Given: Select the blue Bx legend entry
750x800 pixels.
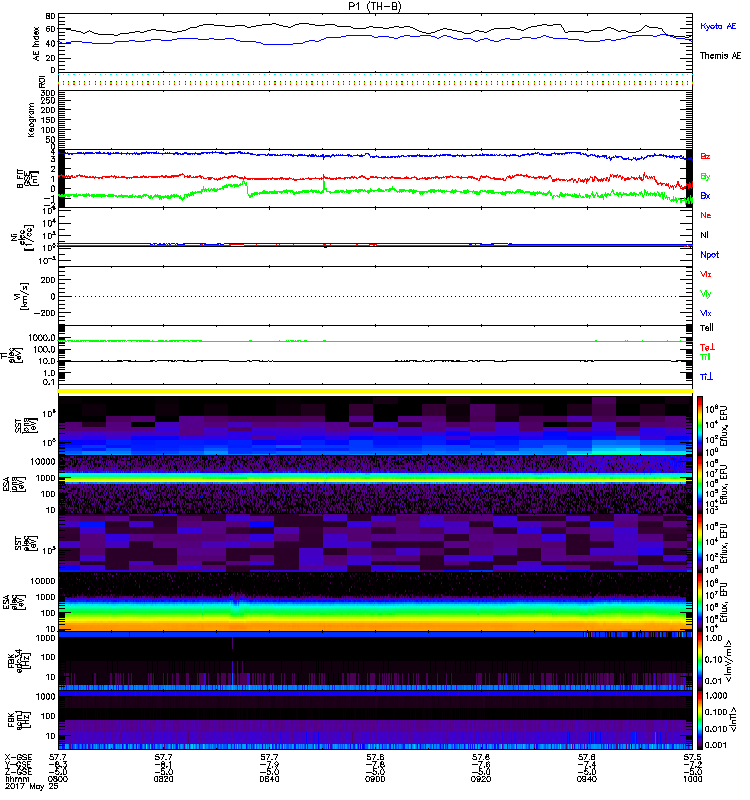Looking at the screenshot, I should tap(706, 196).
